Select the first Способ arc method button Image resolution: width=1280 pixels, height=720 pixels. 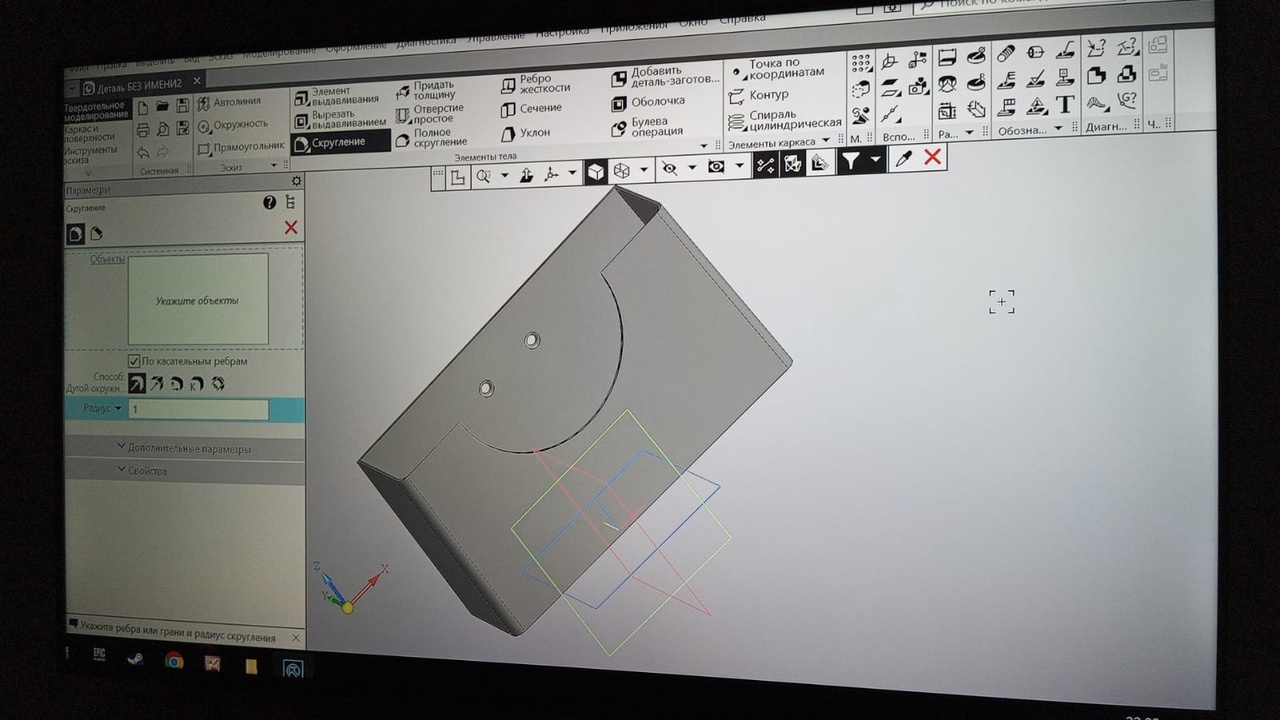[137, 383]
